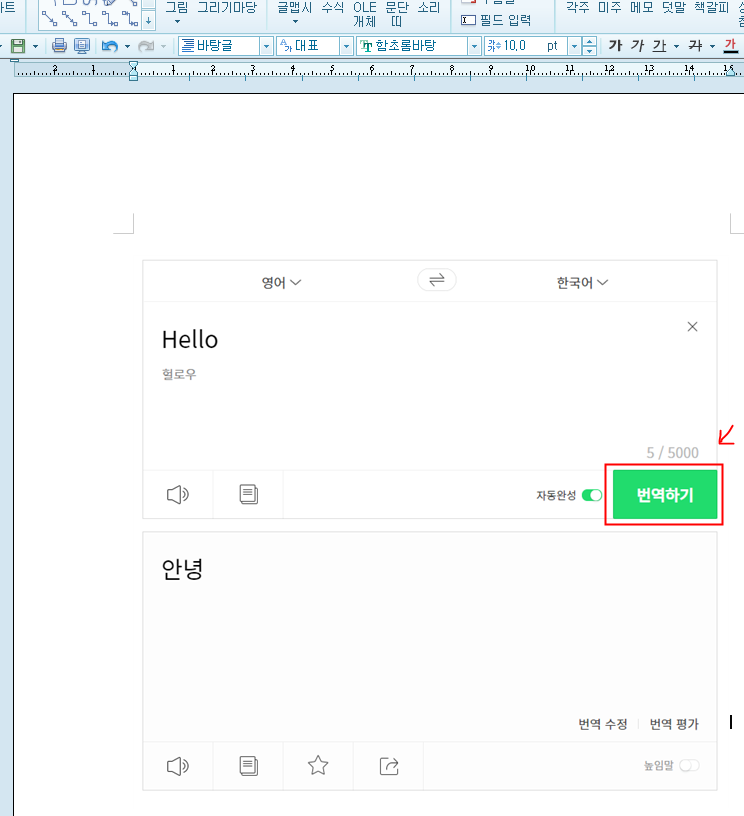Open the font size dropdown arrow
The width and height of the screenshot is (744, 816).
pos(574,46)
